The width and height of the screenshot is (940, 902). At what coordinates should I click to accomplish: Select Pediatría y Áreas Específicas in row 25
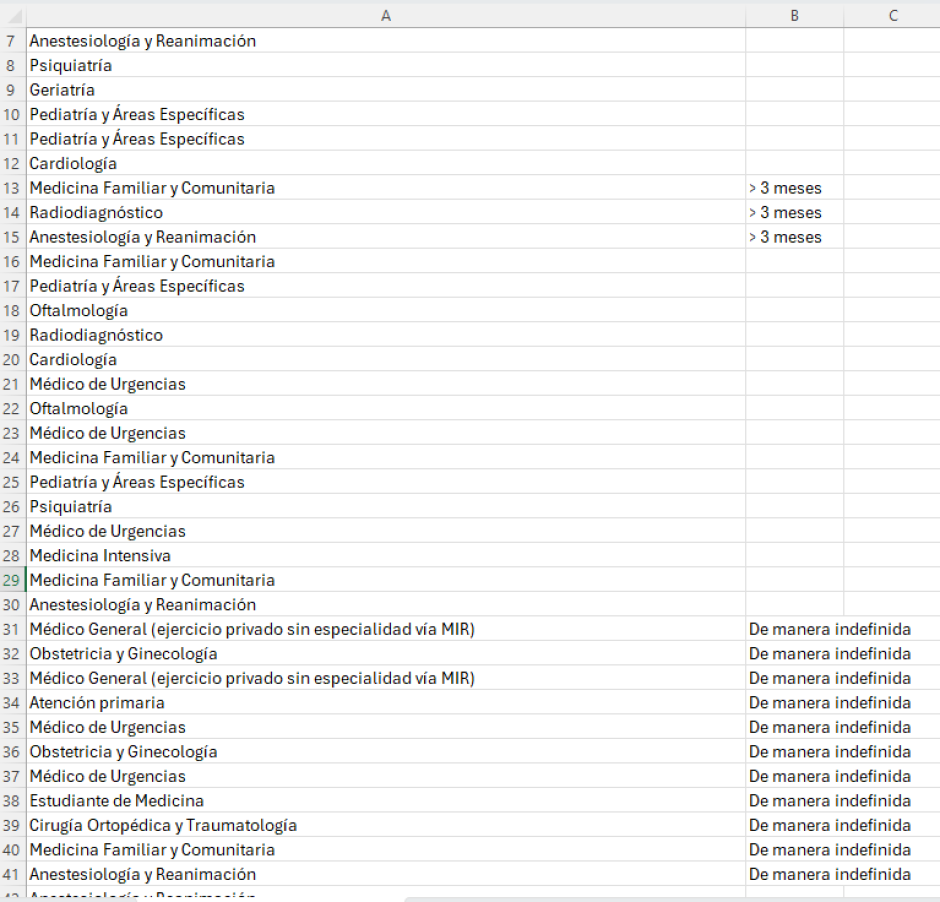pyautogui.click(x=385, y=482)
